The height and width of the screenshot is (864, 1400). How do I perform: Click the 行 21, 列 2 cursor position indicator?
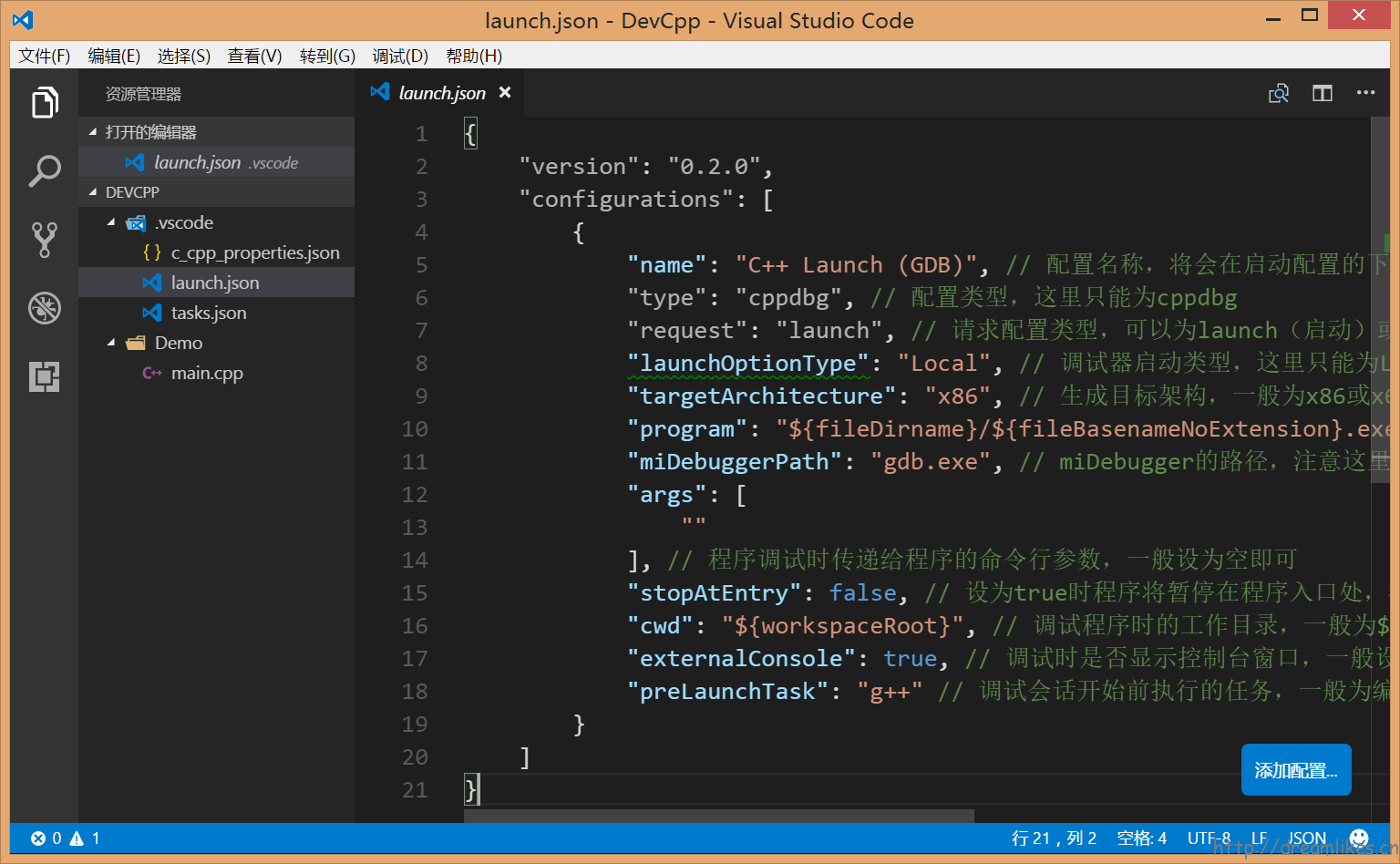click(1054, 838)
